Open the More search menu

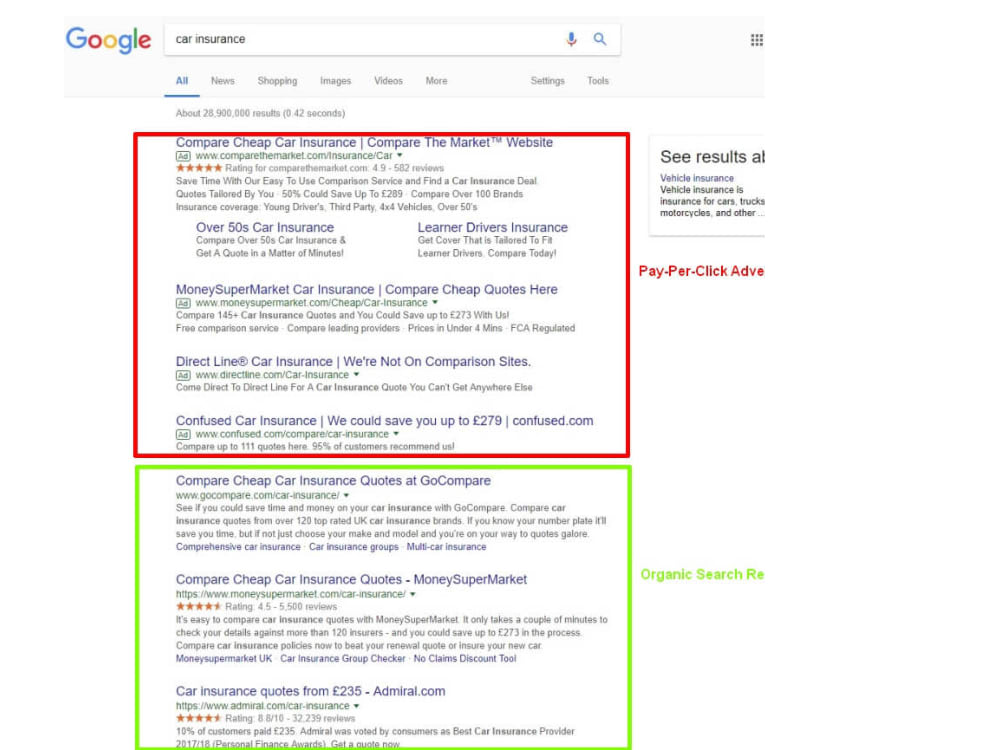coord(436,81)
